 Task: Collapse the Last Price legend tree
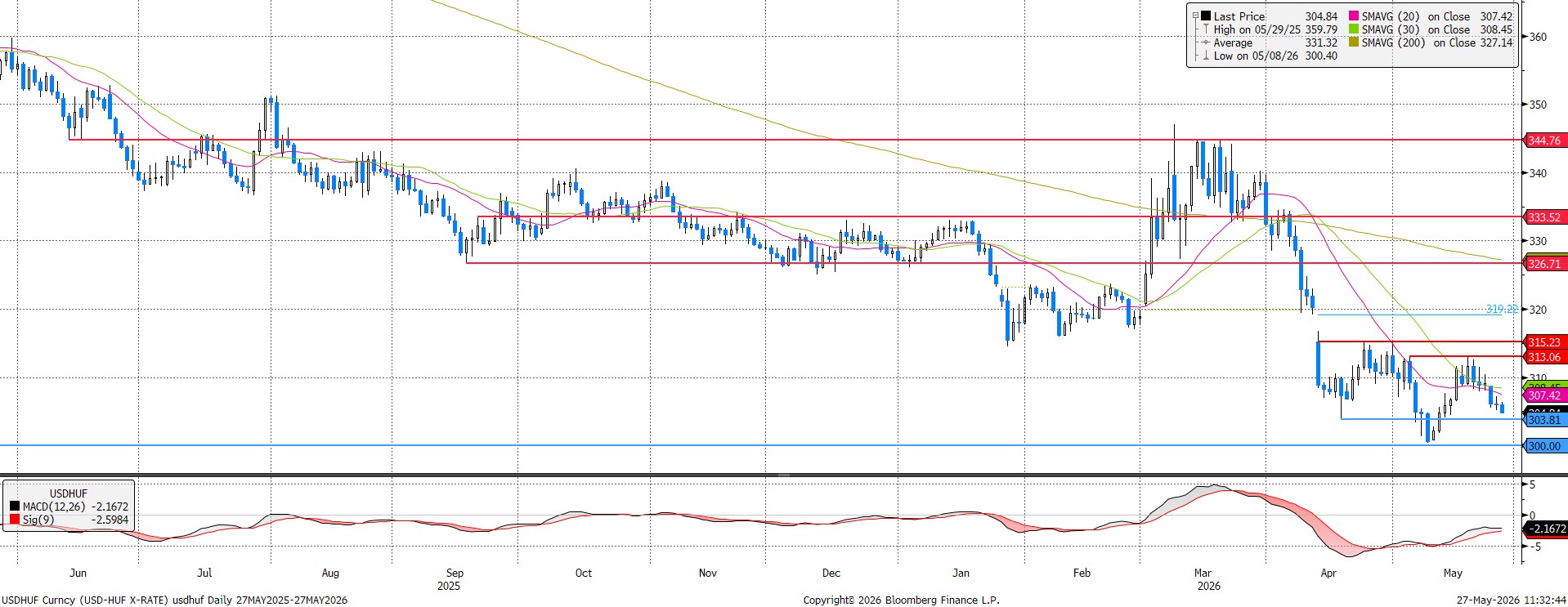[x=1195, y=16]
